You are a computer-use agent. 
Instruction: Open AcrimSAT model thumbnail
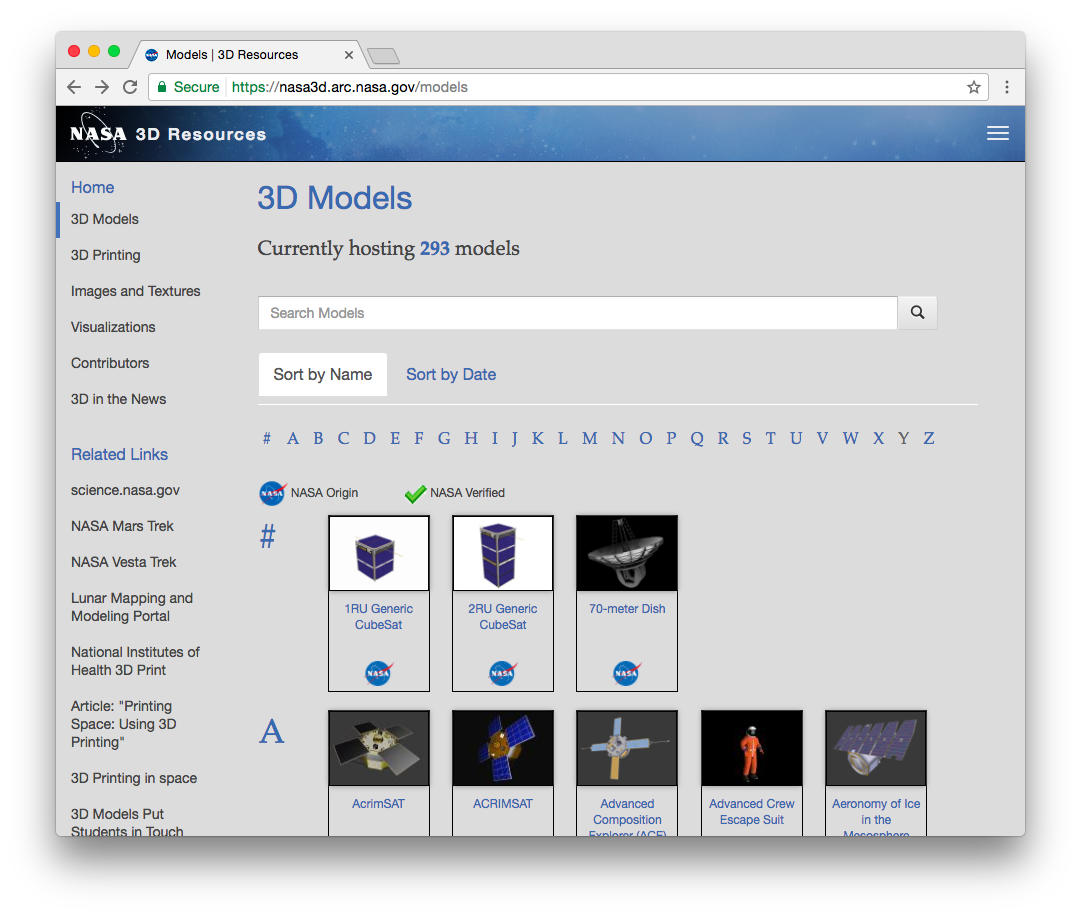378,748
